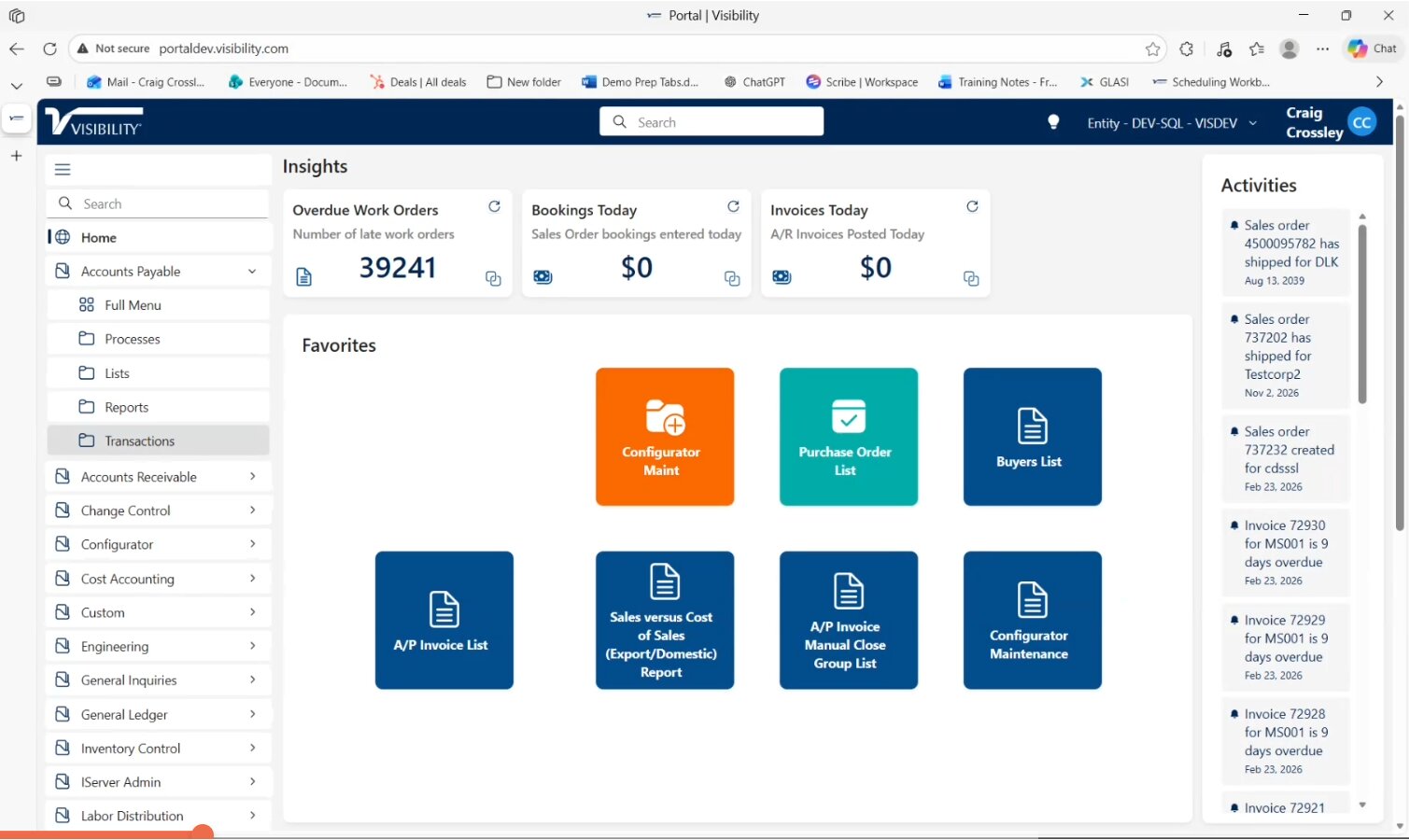
Task: Open the Purchase Order List tile
Action: click(x=848, y=437)
